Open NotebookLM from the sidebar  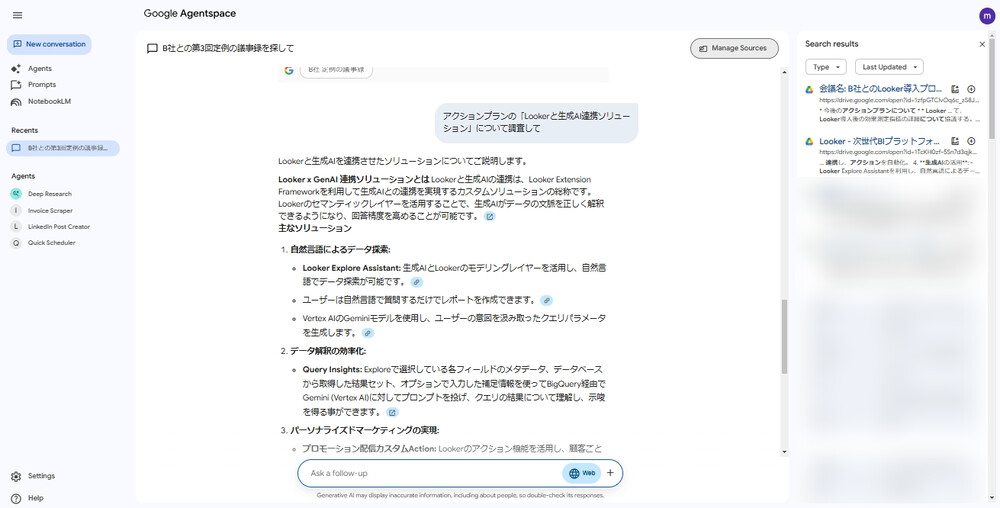[49, 101]
